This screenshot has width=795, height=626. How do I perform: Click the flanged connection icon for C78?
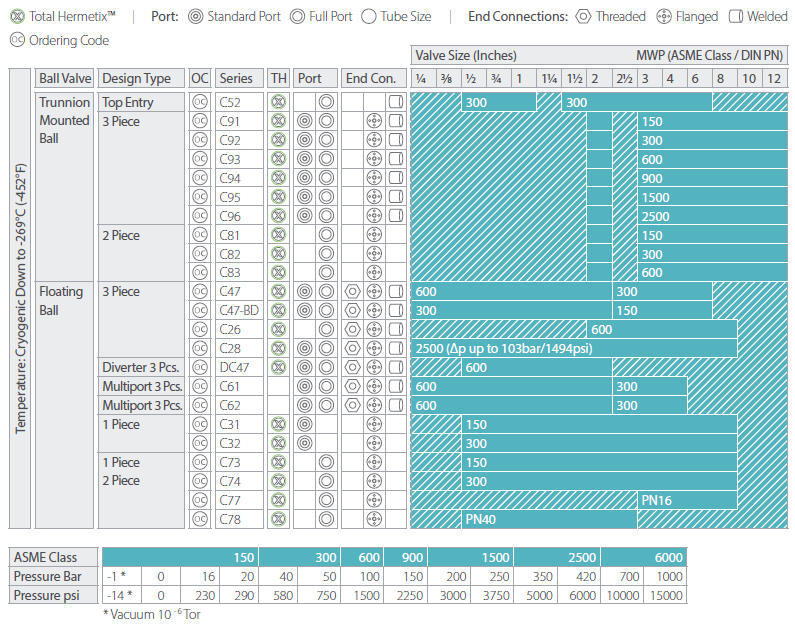point(375,519)
